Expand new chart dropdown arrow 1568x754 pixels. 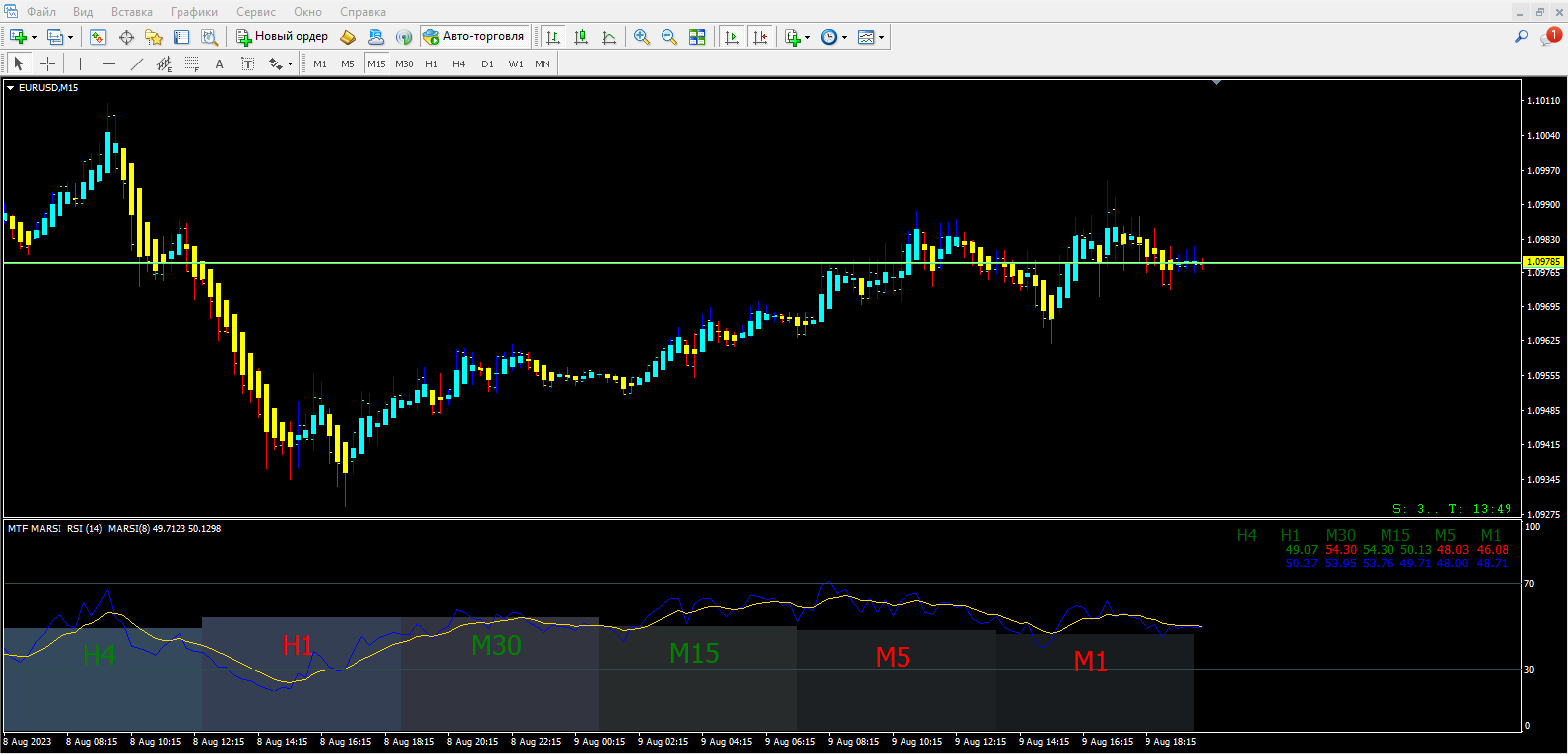(34, 38)
